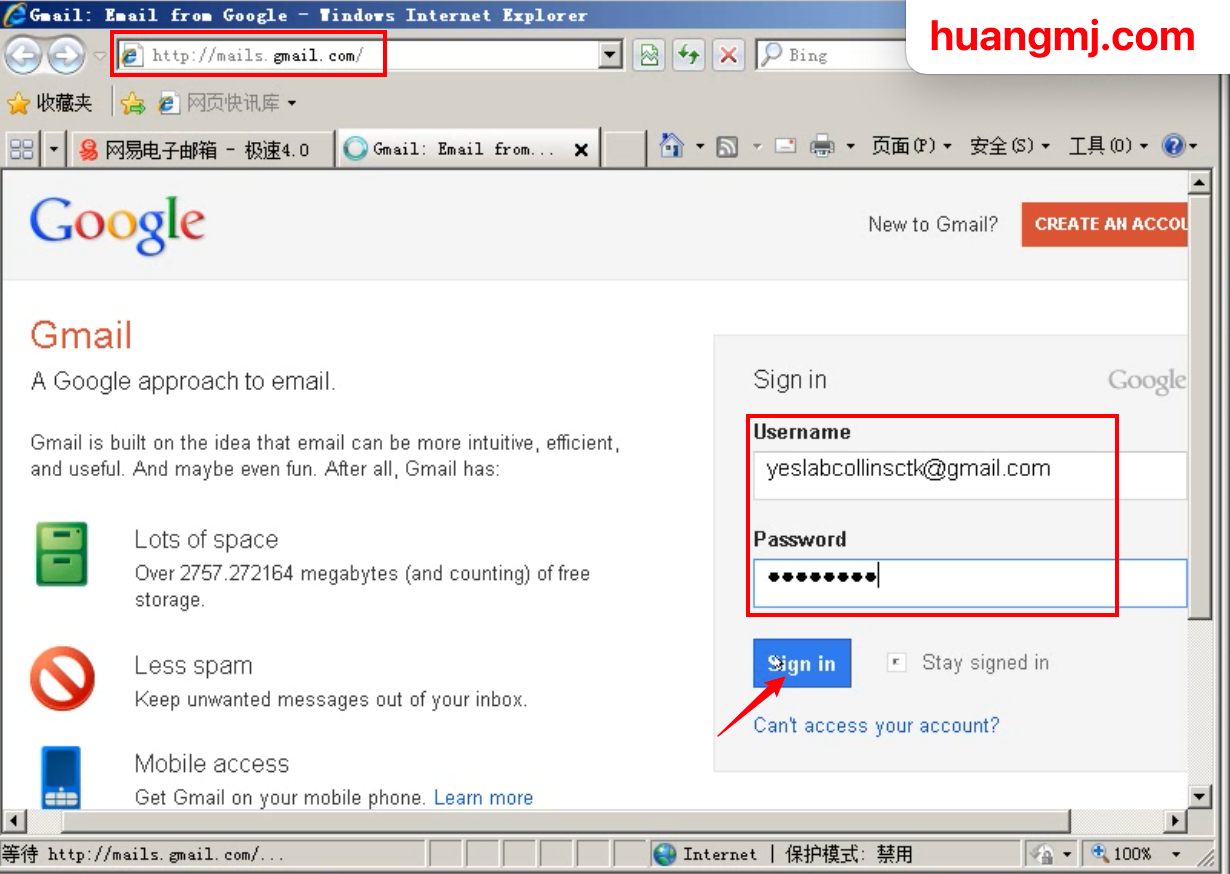The width and height of the screenshot is (1230, 874).
Task: Click the green Refresh icon
Action: pos(688,55)
